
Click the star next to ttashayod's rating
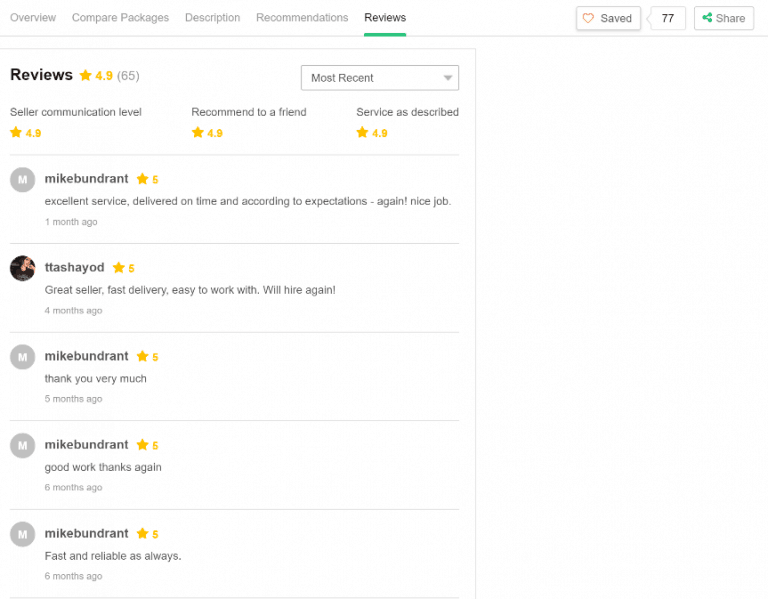[119, 268]
